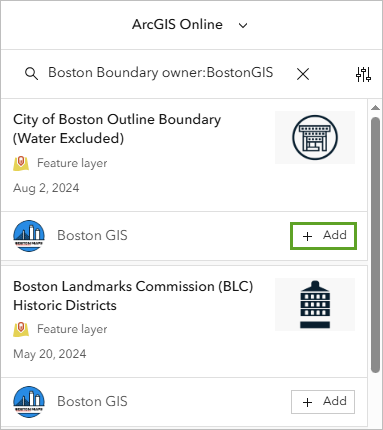Viewport: 383px width, 430px height.
Task: Click into the Boston Boundary search field
Action: [x=161, y=73]
